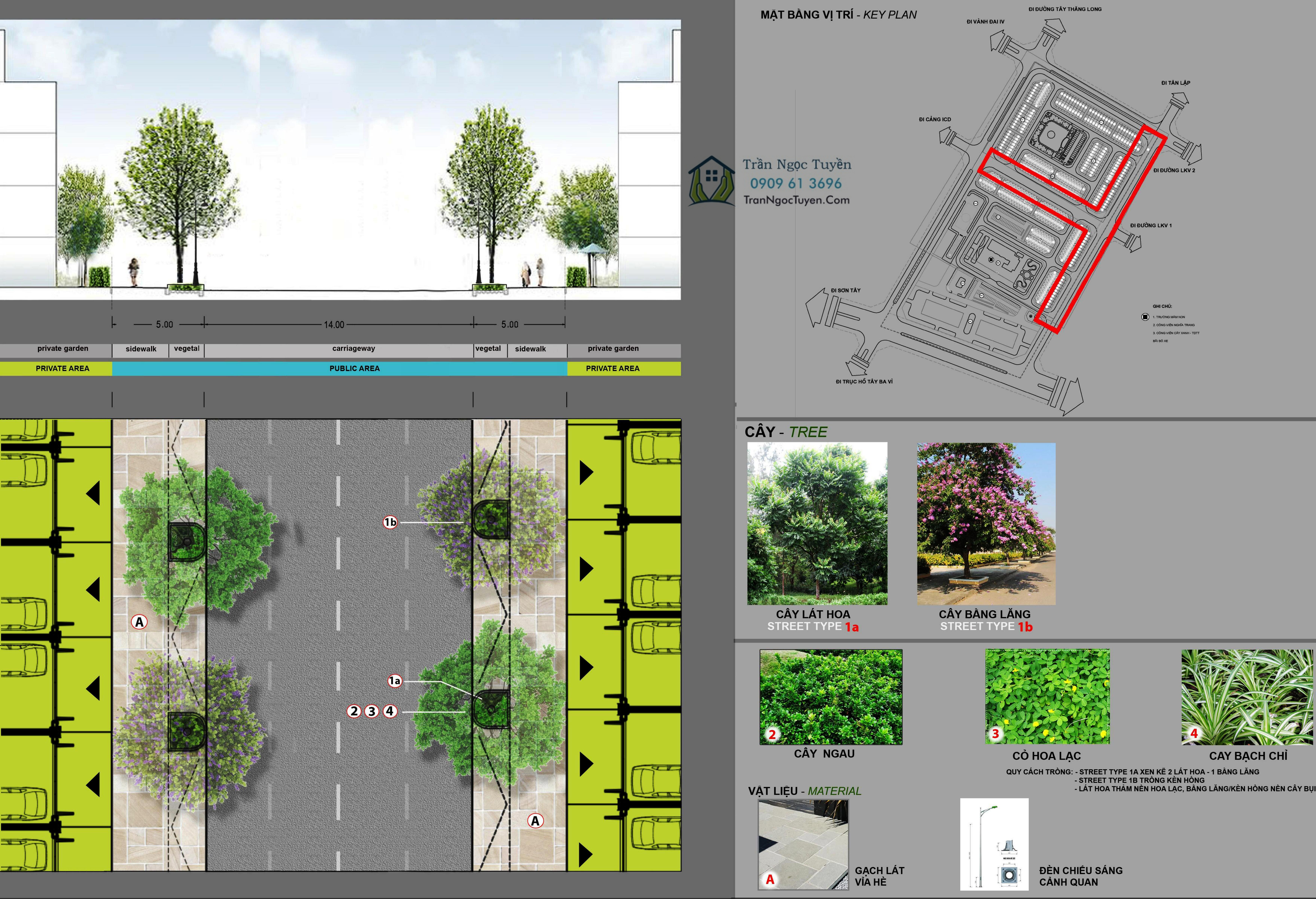Click the circled 1a marker on the plan
Image resolution: width=1316 pixels, height=899 pixels.
pyautogui.click(x=395, y=681)
